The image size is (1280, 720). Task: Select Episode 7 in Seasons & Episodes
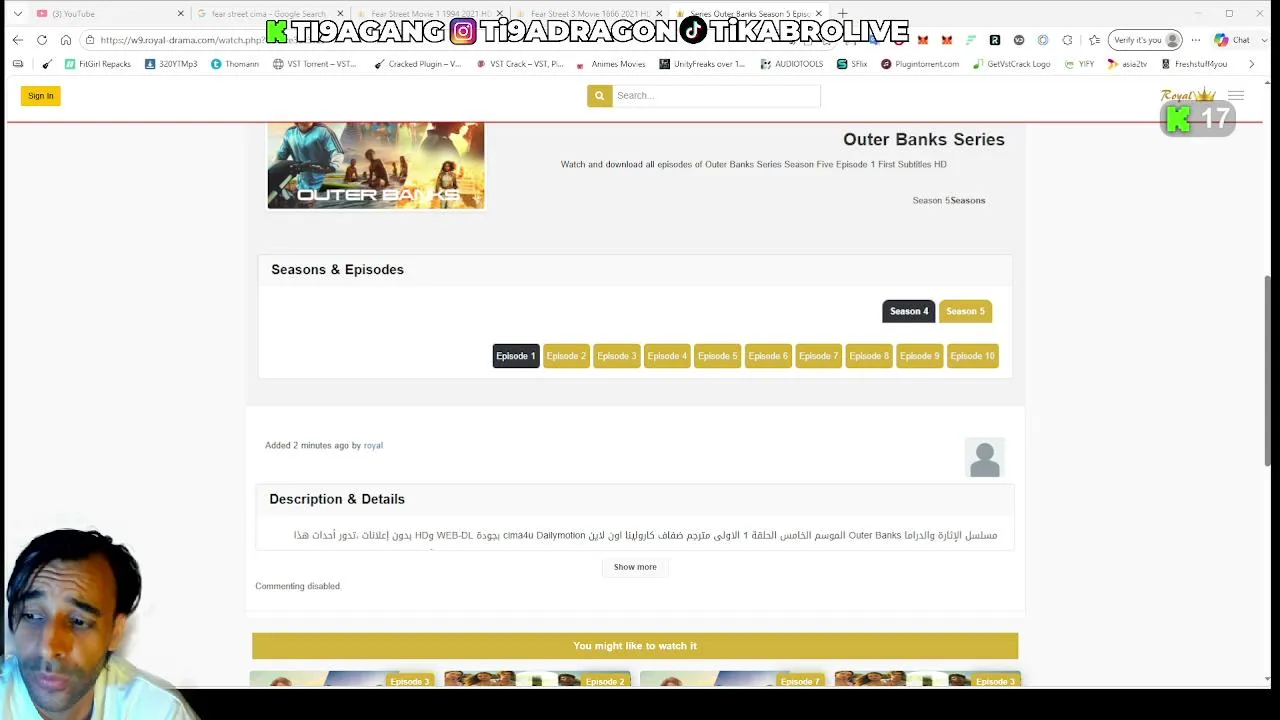pyautogui.click(x=818, y=356)
